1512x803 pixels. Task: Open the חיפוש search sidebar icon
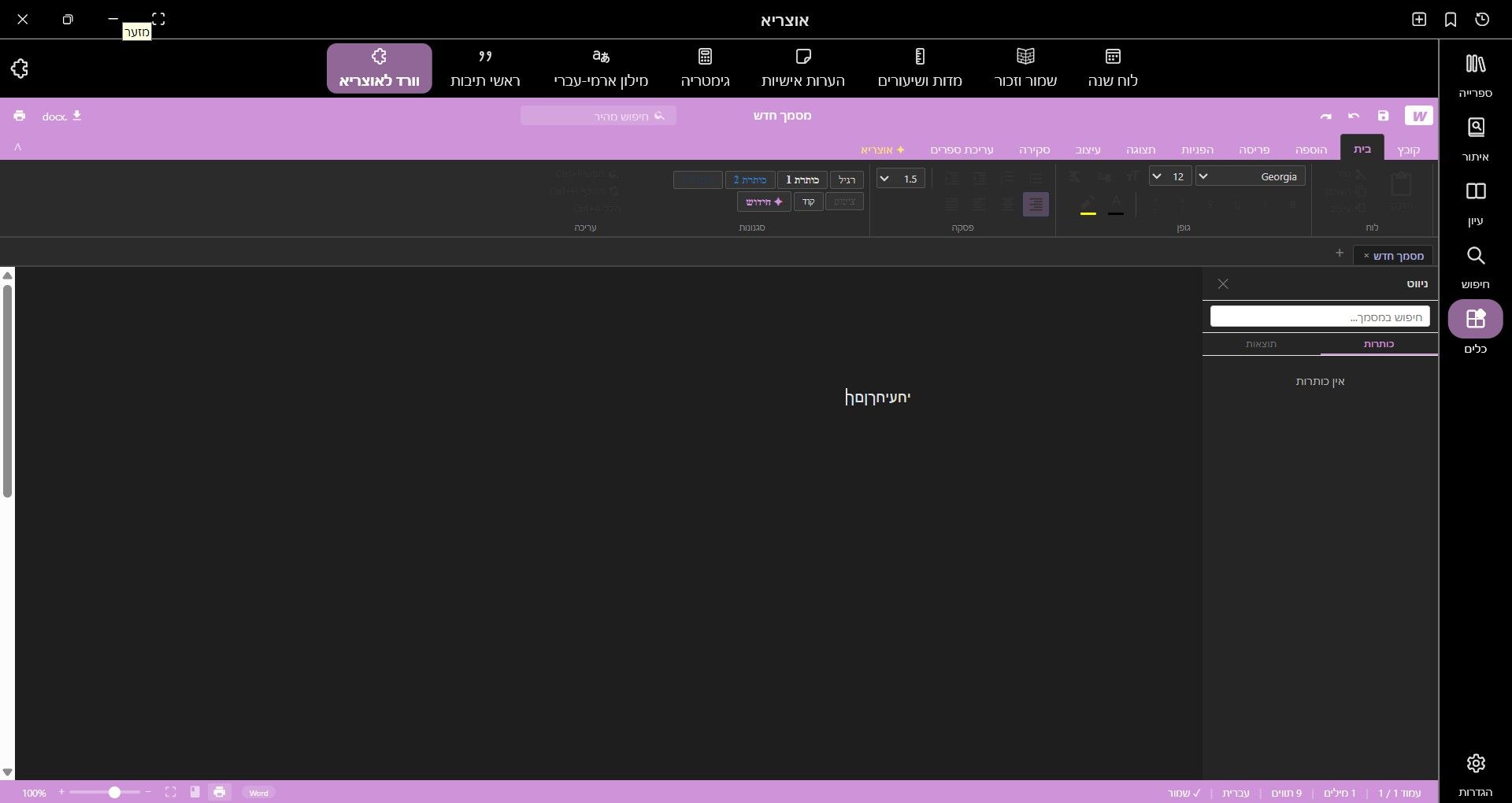(1475, 267)
